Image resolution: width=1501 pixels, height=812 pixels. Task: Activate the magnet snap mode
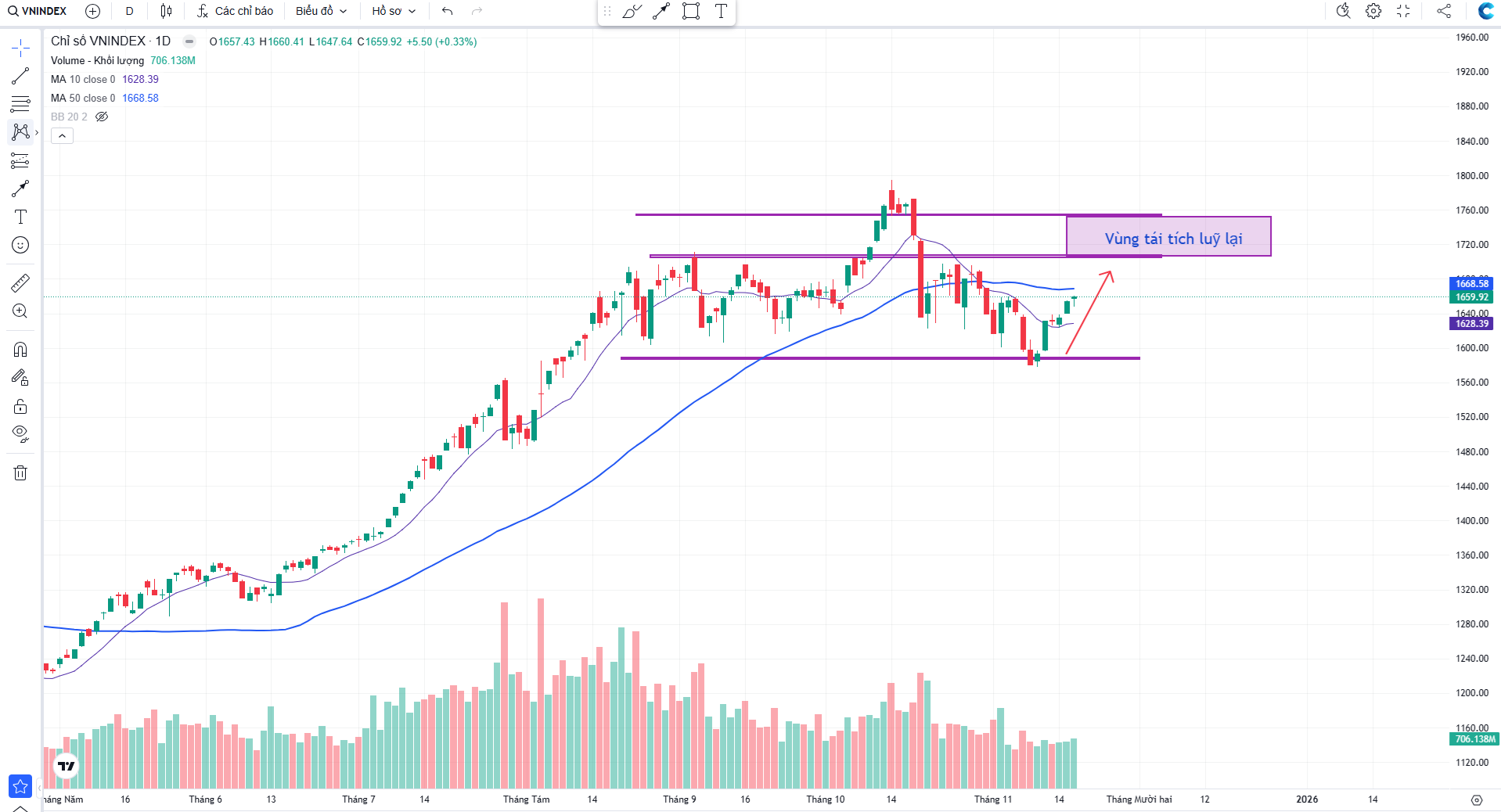click(x=20, y=350)
